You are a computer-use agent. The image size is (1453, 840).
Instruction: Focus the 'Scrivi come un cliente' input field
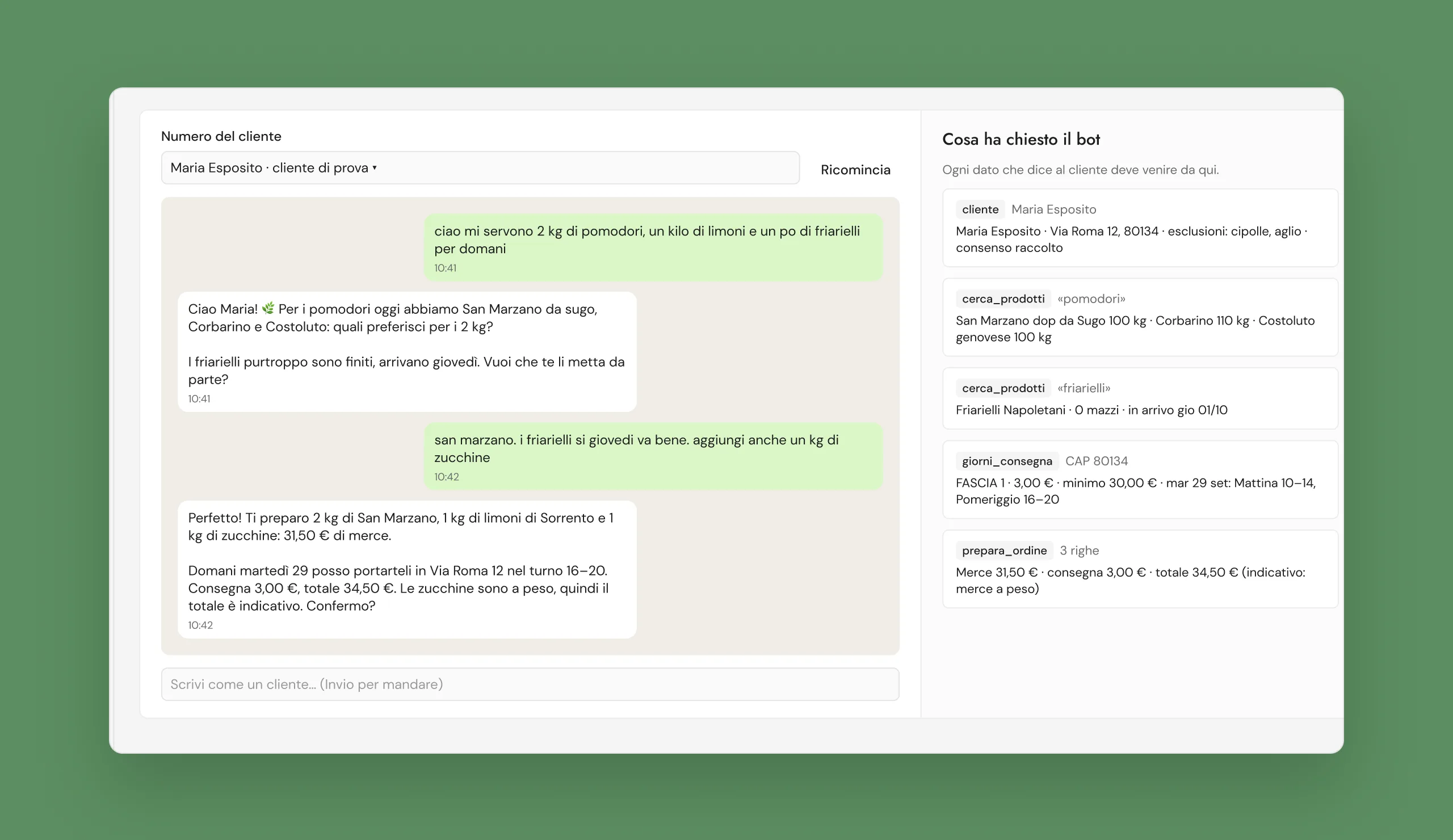tap(530, 684)
